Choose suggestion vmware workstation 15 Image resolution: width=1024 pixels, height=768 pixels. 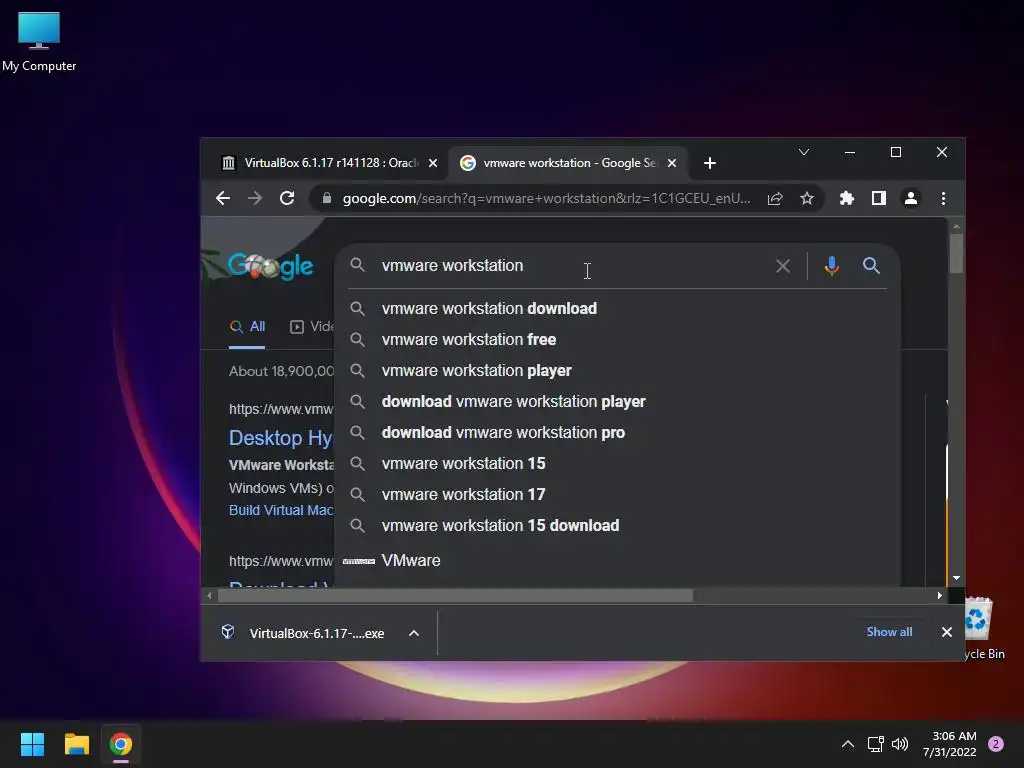tap(618, 464)
